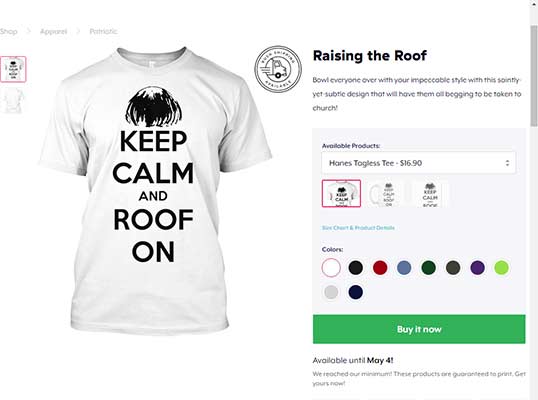Pick the light blue color swatch

pos(404,268)
